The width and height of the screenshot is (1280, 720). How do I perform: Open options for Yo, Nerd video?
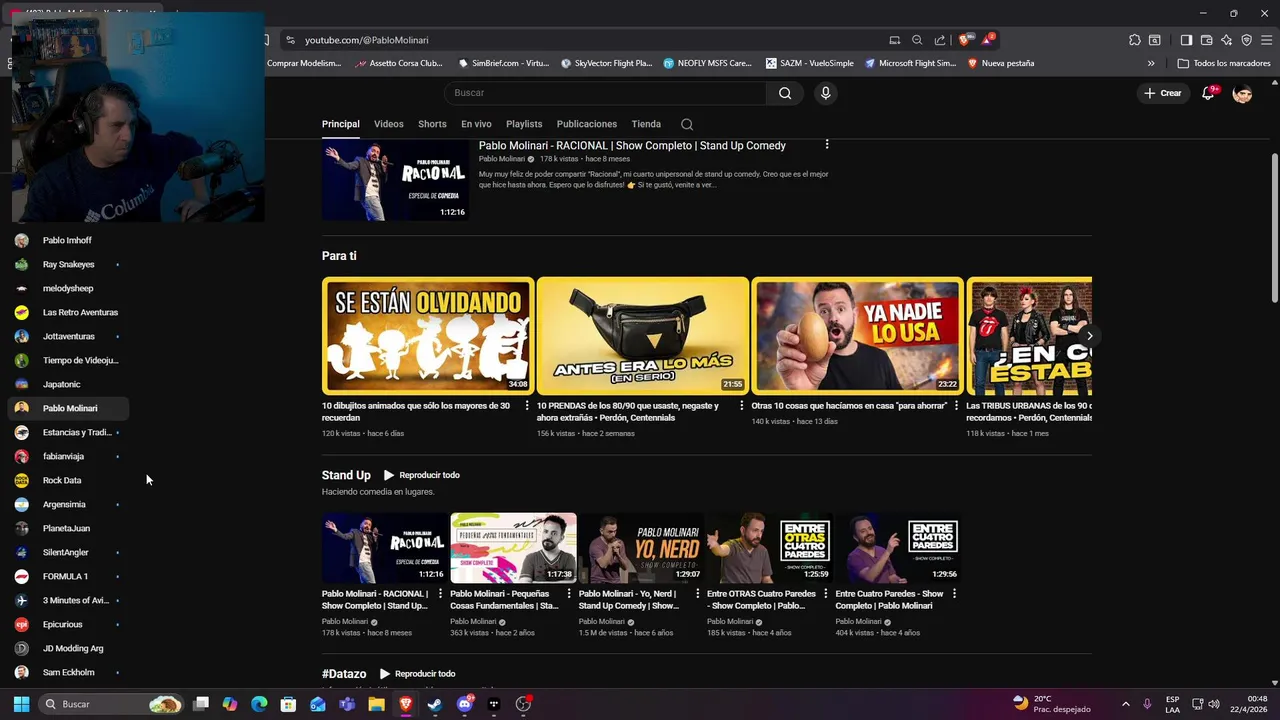[697, 594]
